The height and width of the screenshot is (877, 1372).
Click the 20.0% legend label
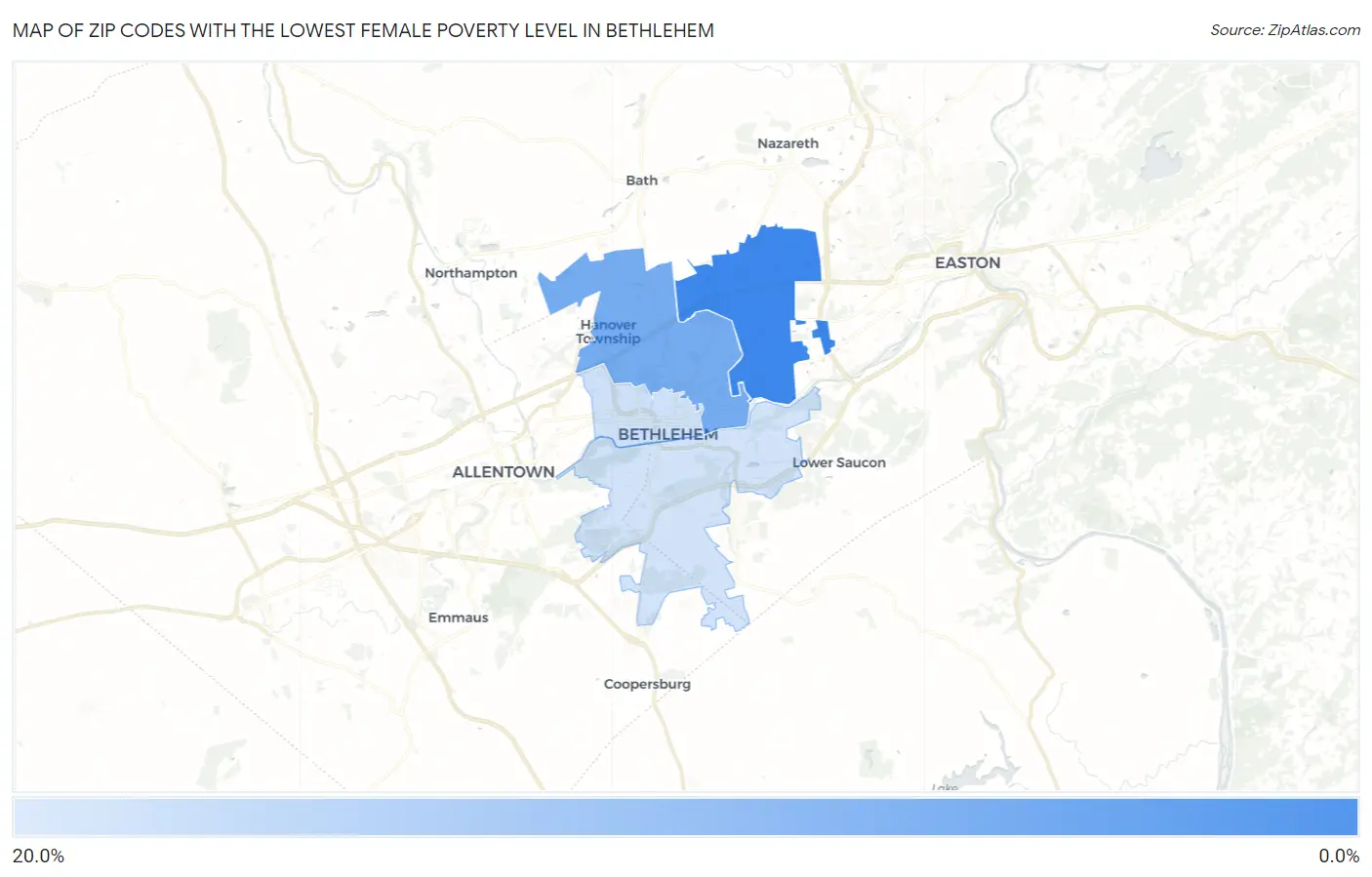coord(39,856)
